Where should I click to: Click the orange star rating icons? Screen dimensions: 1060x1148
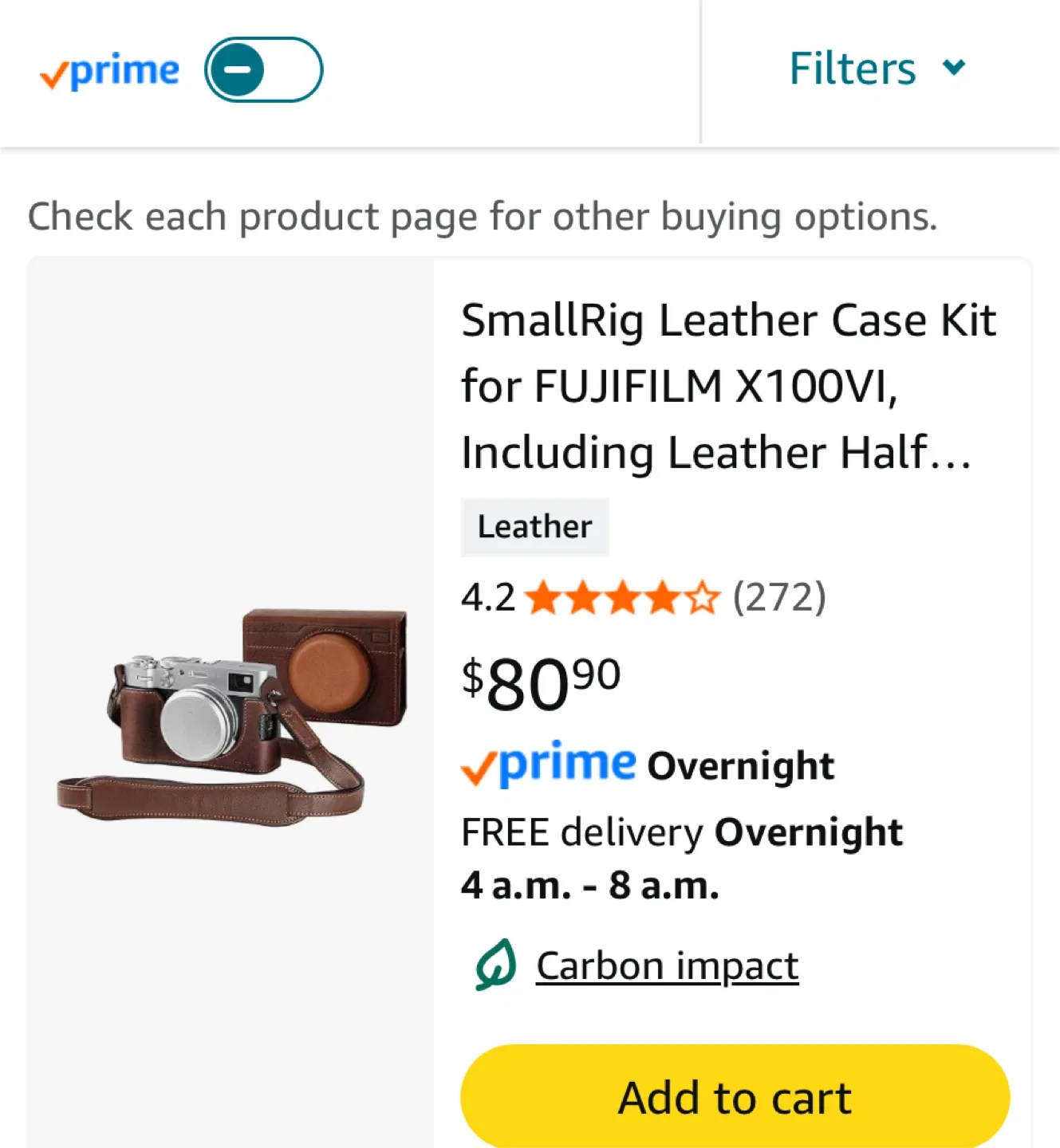click(x=622, y=598)
